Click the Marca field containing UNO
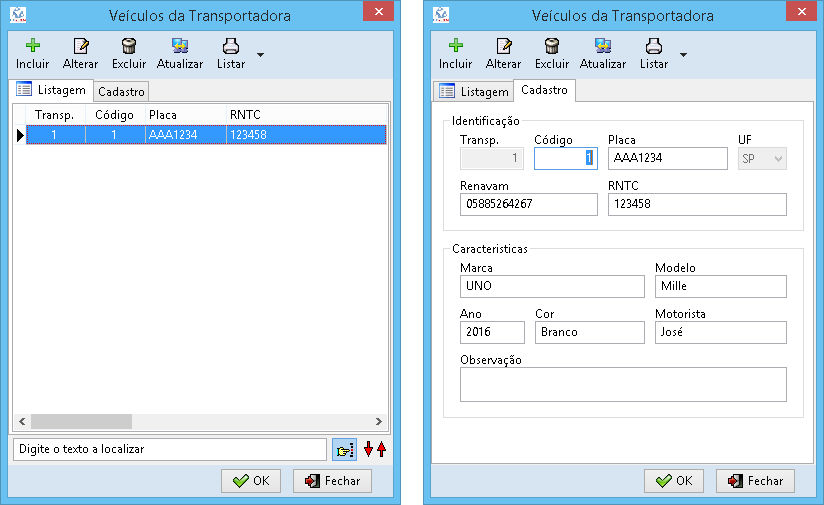824x505 pixels. pyautogui.click(x=552, y=286)
